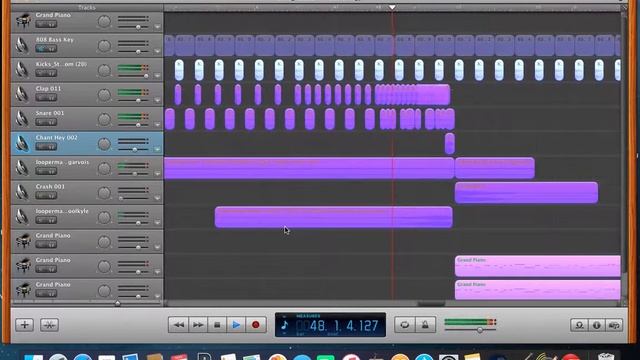Expand automation arrow on track above 808 Bass Key
640x360 pixels.
[157, 27]
